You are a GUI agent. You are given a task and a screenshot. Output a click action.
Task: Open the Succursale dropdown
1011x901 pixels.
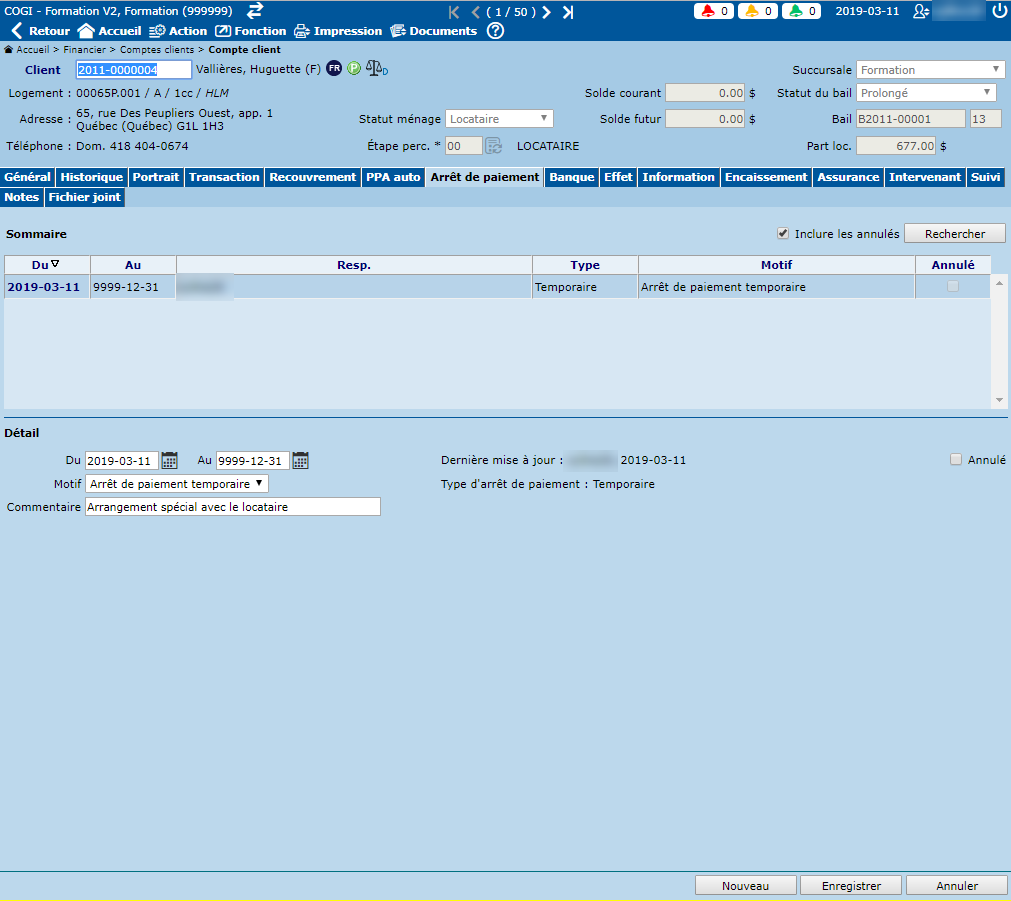click(930, 70)
